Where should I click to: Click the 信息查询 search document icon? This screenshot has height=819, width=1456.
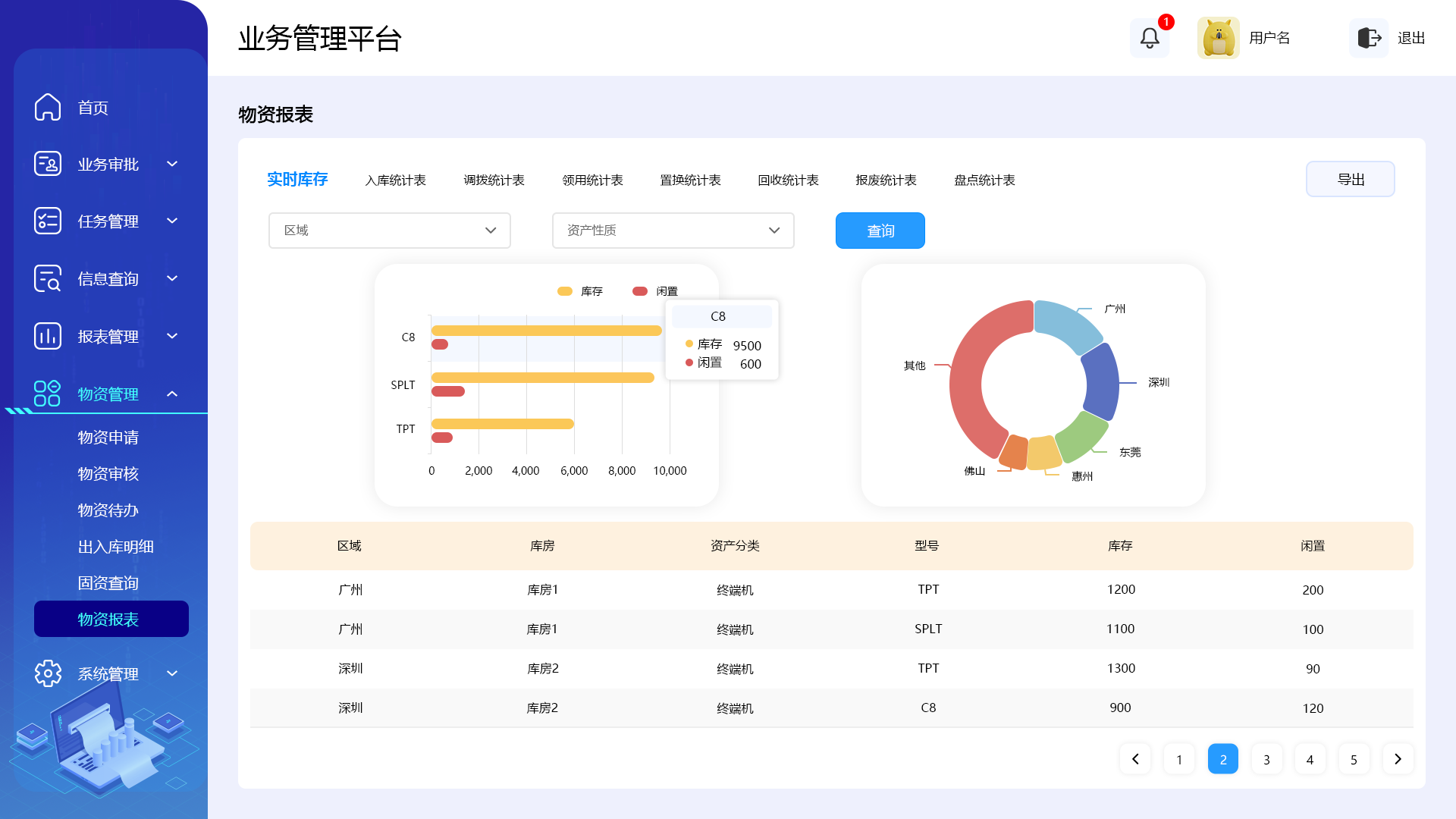(48, 278)
